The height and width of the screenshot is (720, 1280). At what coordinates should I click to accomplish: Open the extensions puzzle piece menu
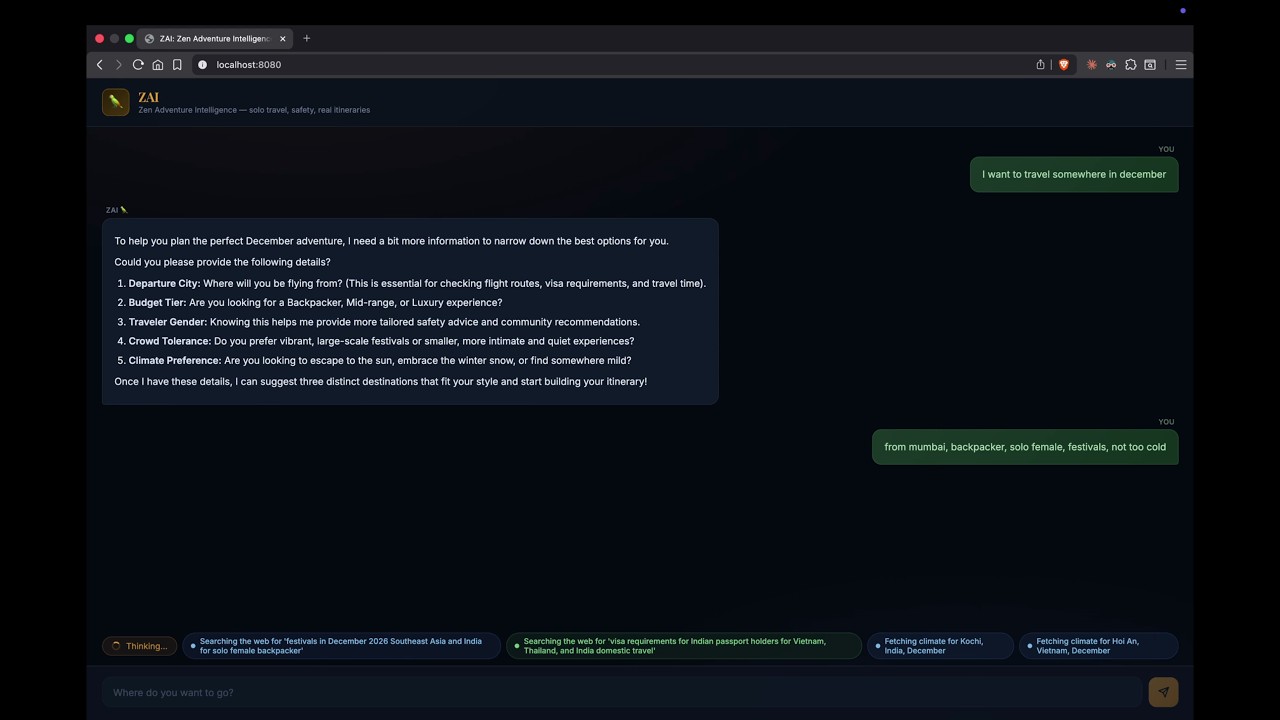click(x=1131, y=65)
